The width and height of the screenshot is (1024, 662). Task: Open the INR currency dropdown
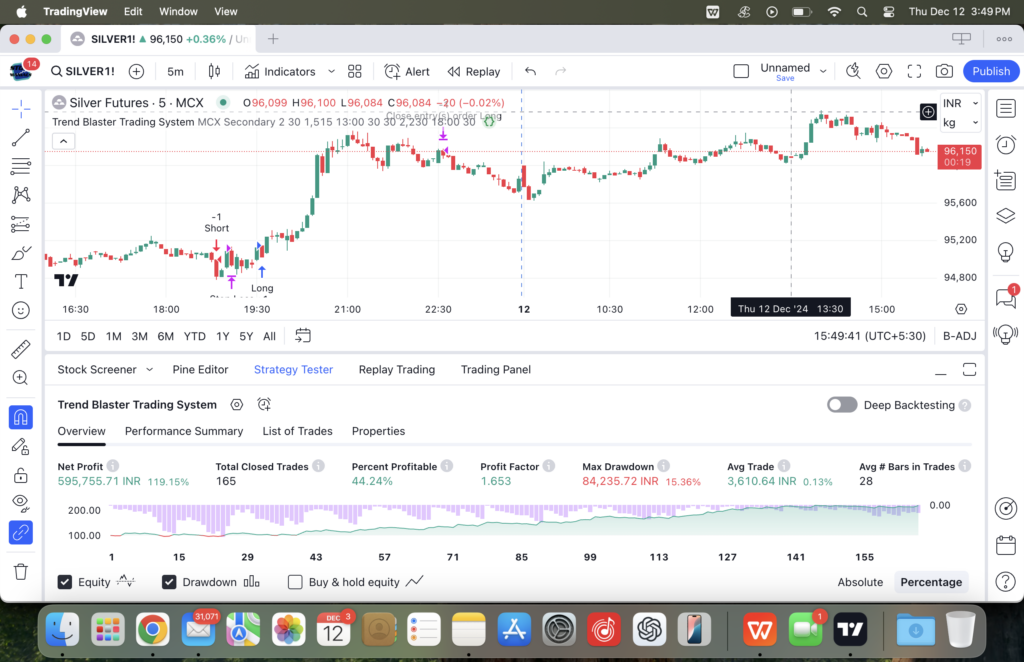[x=960, y=103]
